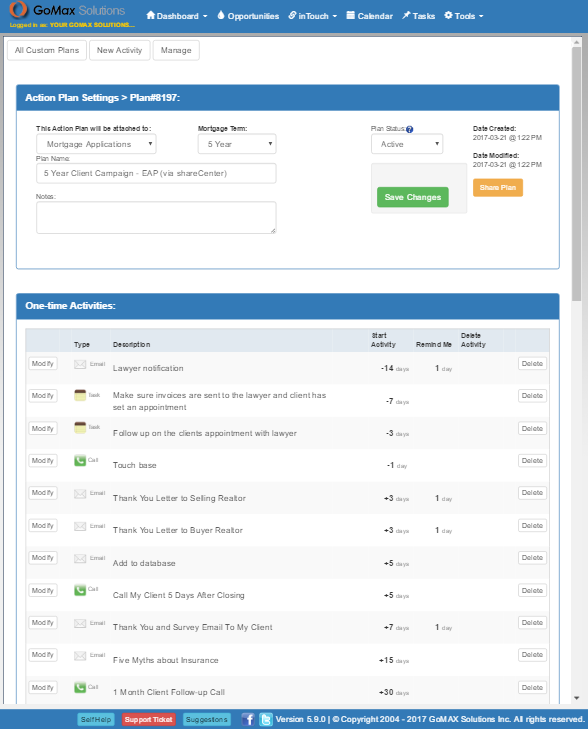Click the Plan Name input field
The width and height of the screenshot is (588, 729).
[156, 173]
